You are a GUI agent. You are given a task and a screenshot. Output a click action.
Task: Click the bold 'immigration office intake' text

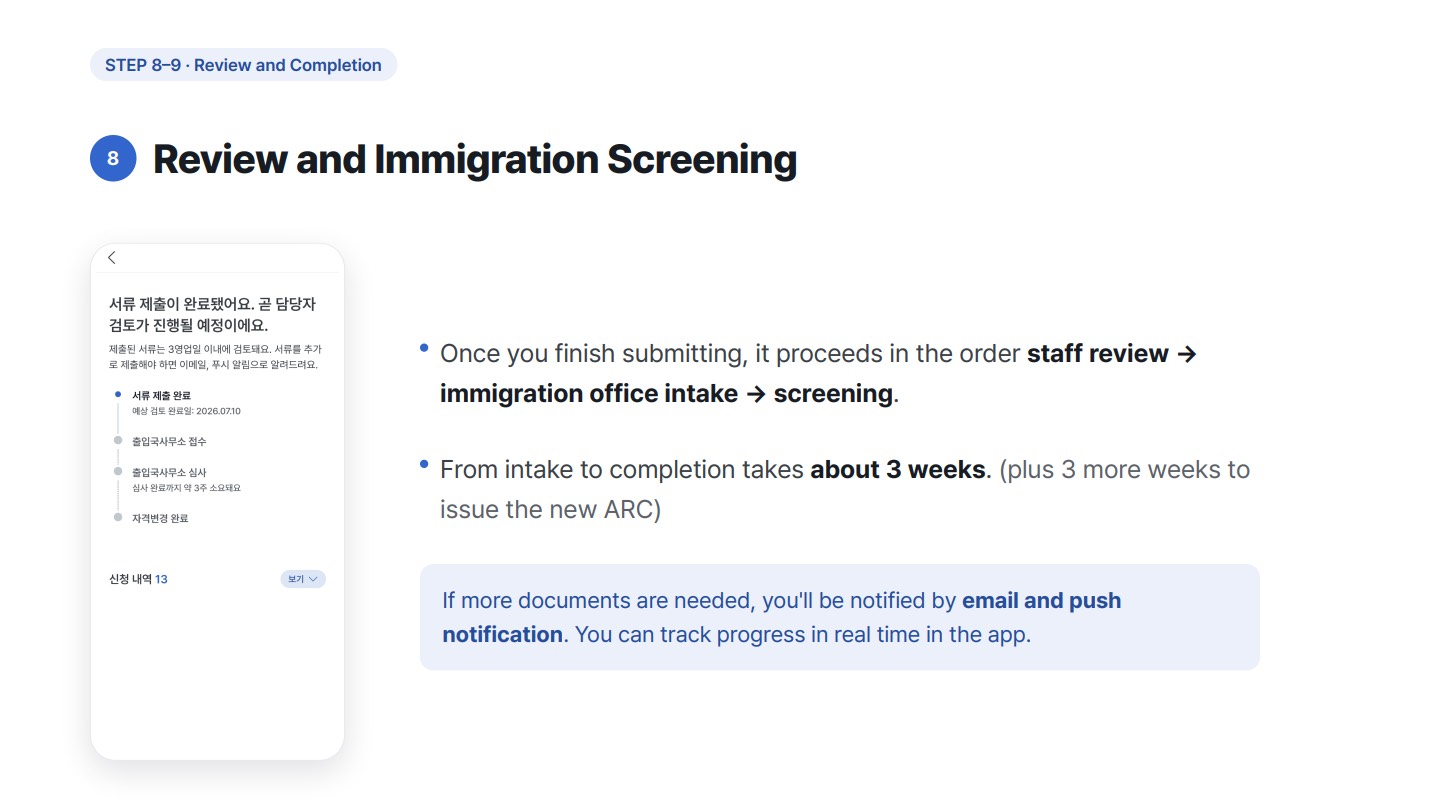(589, 393)
